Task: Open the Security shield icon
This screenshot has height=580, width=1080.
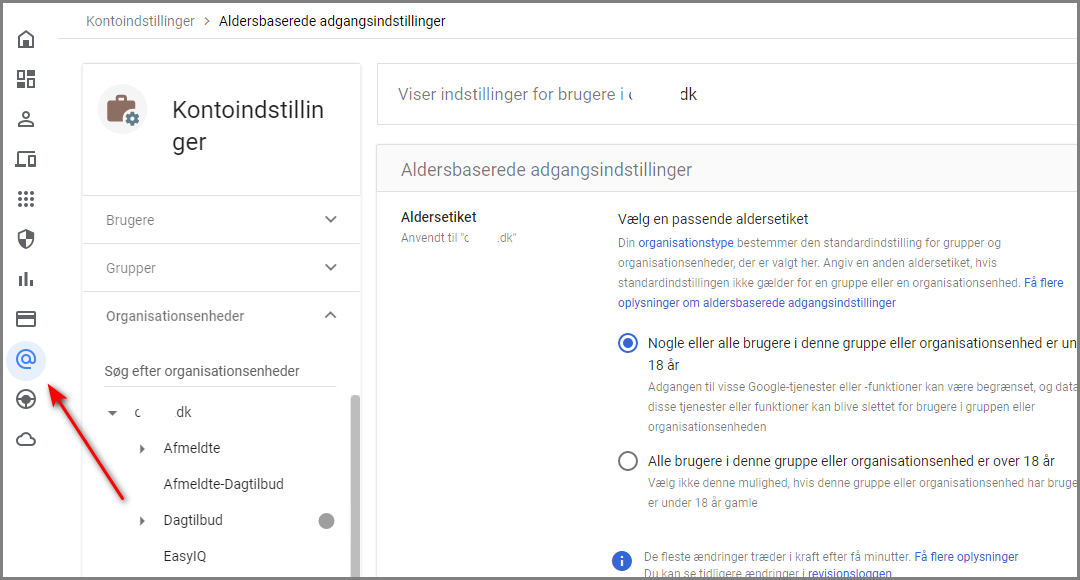Action: tap(26, 239)
